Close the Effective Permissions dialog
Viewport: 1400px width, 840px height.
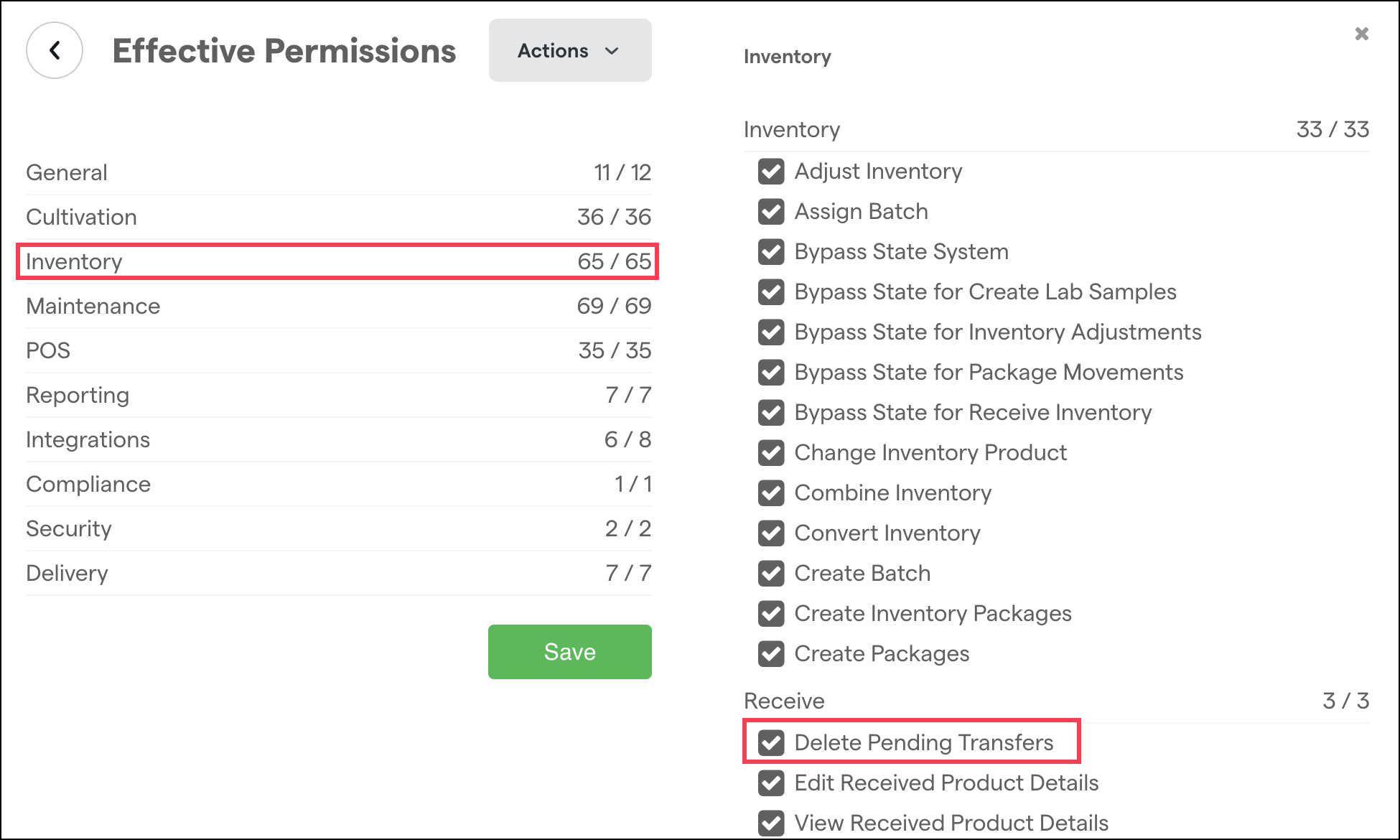(x=1362, y=34)
